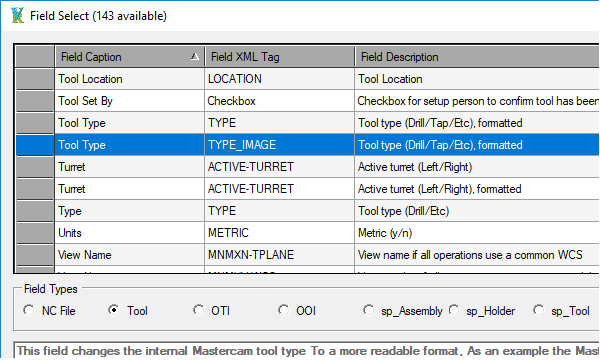Viewport: 600px width, 360px height.
Task: Select the NC File radio button
Action: tap(29, 310)
